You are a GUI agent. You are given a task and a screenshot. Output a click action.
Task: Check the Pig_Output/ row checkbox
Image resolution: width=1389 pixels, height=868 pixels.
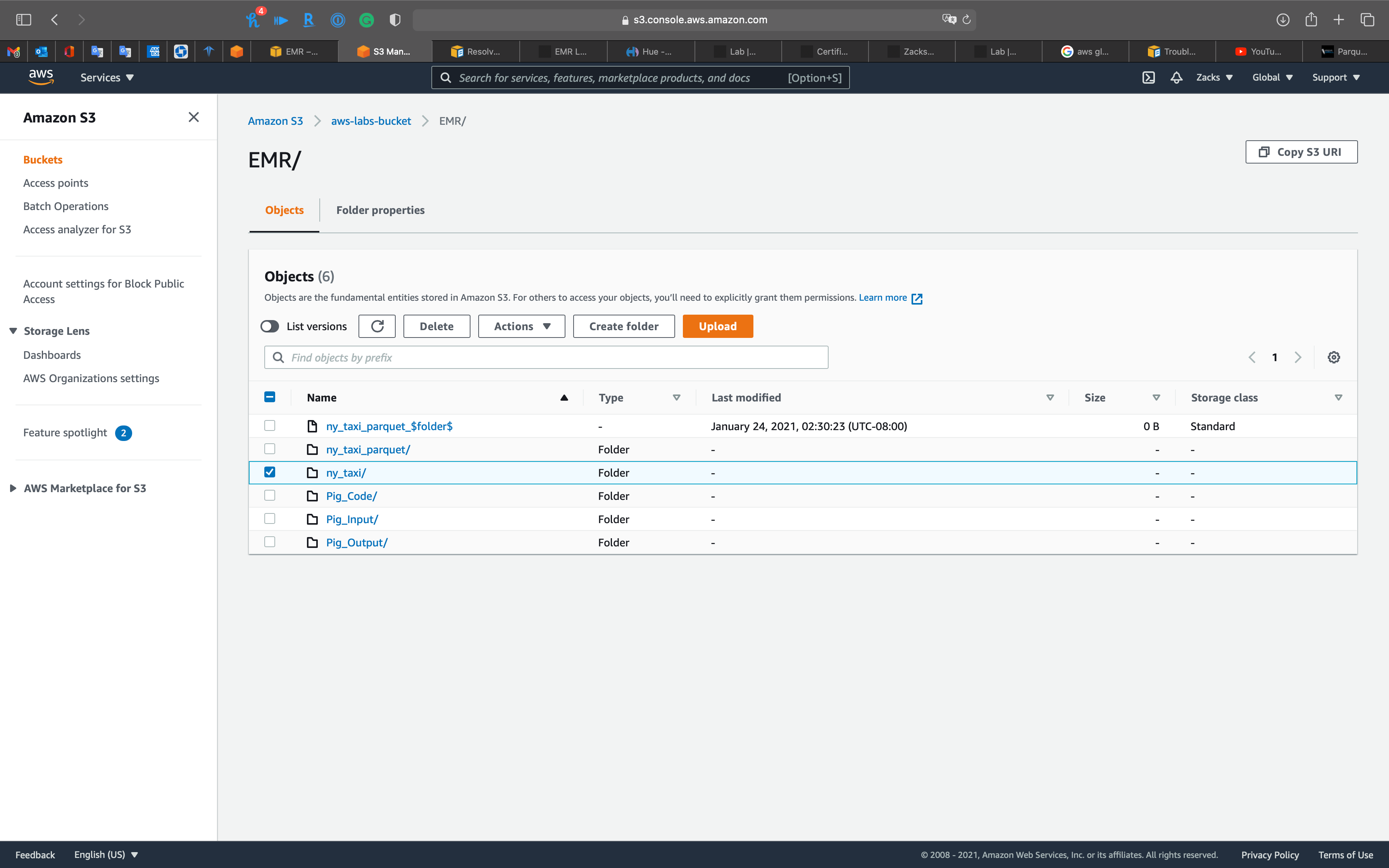click(x=270, y=541)
